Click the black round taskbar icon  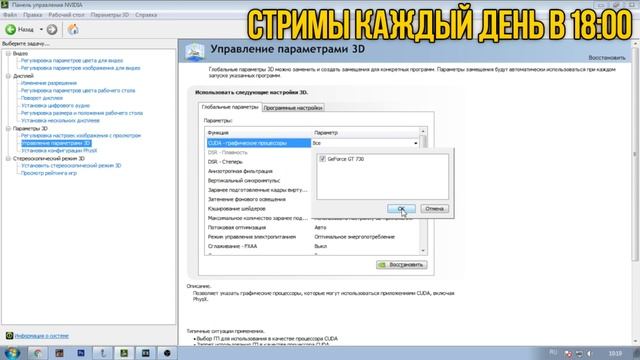point(167,353)
